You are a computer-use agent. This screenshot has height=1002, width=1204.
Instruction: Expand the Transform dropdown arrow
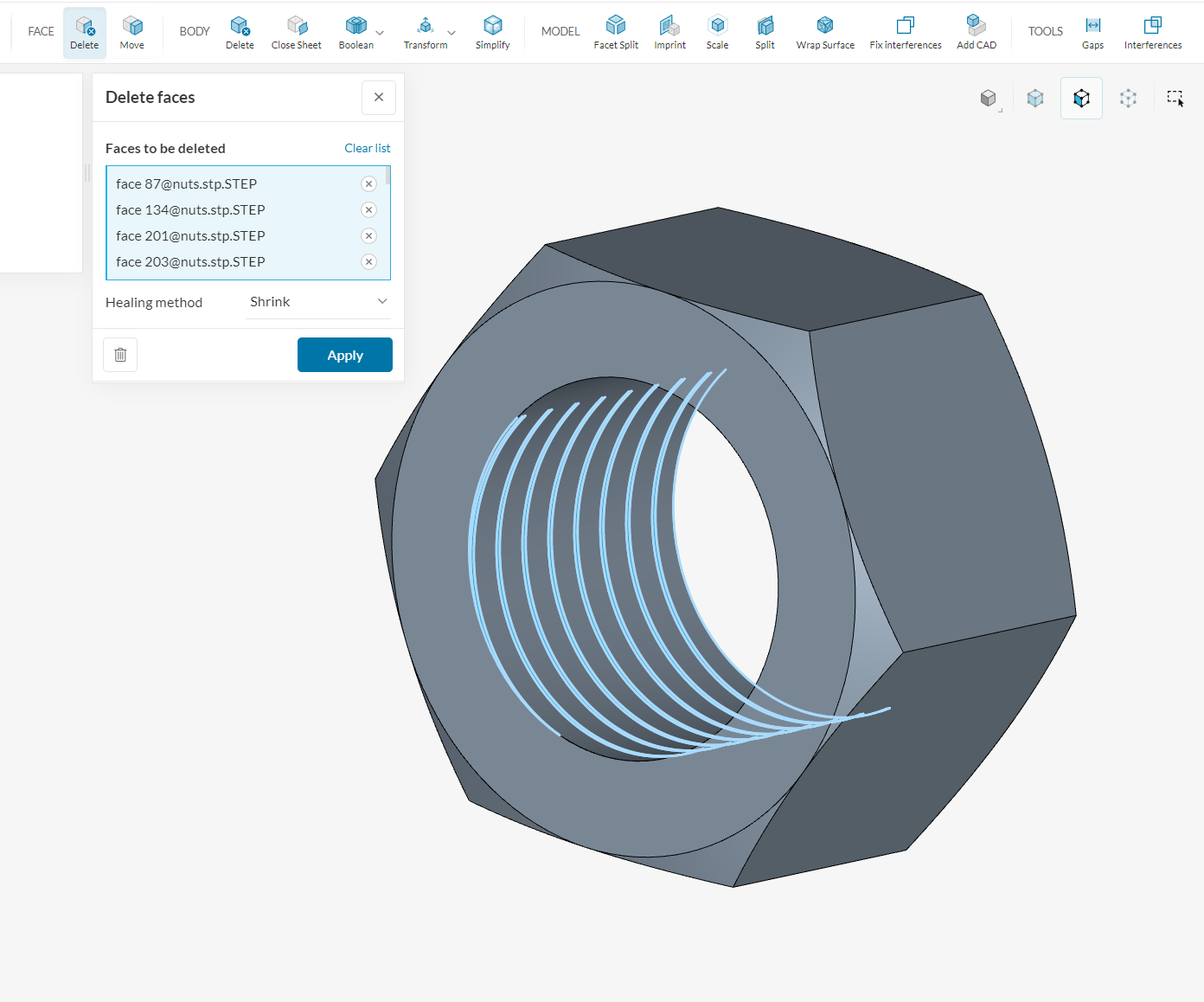[x=451, y=33]
